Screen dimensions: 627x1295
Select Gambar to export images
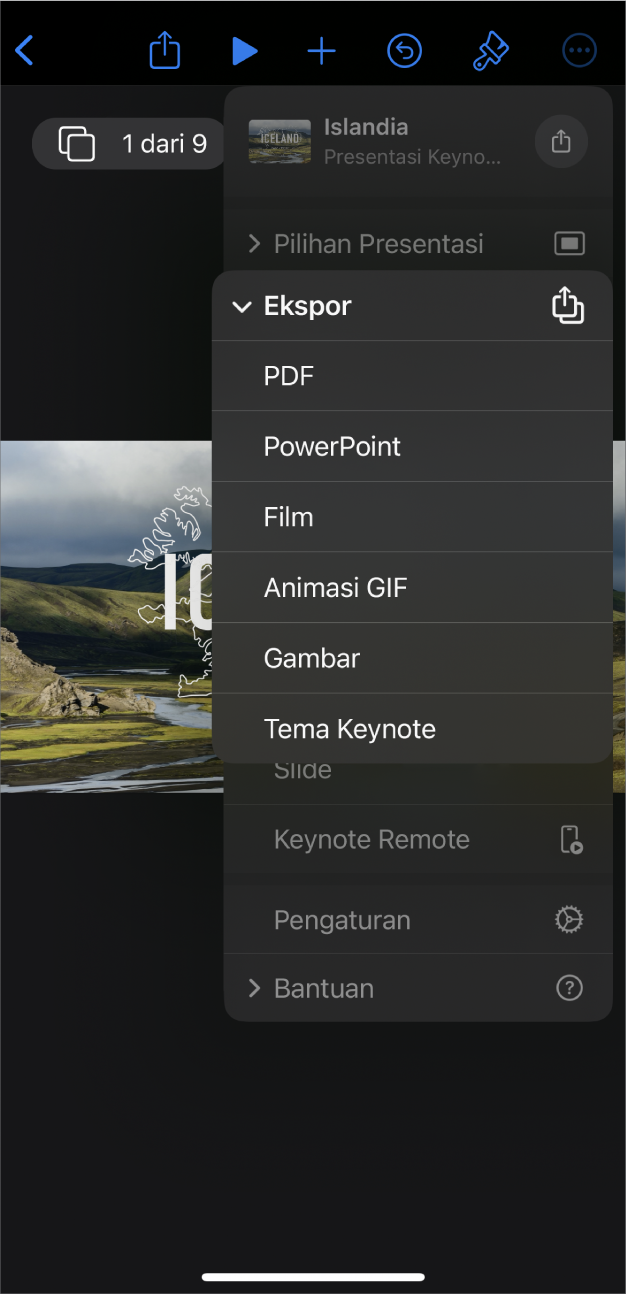coord(412,658)
